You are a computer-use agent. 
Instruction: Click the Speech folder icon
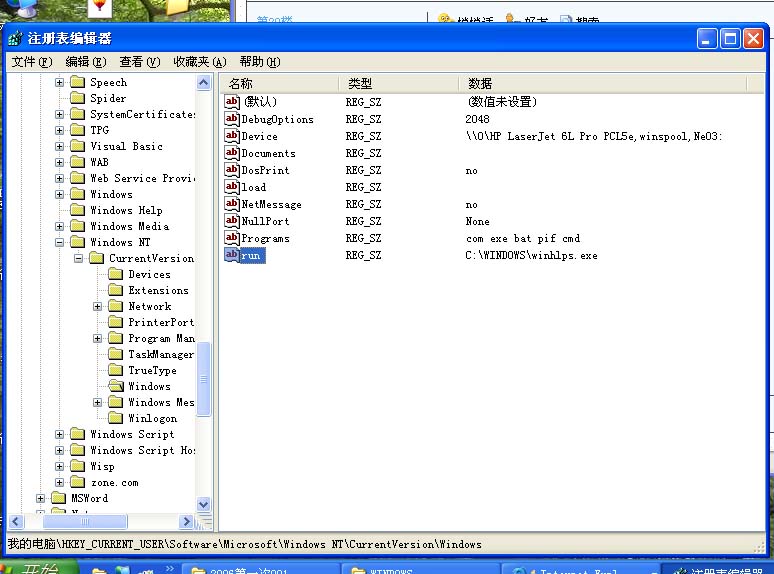pyautogui.click(x=77, y=82)
